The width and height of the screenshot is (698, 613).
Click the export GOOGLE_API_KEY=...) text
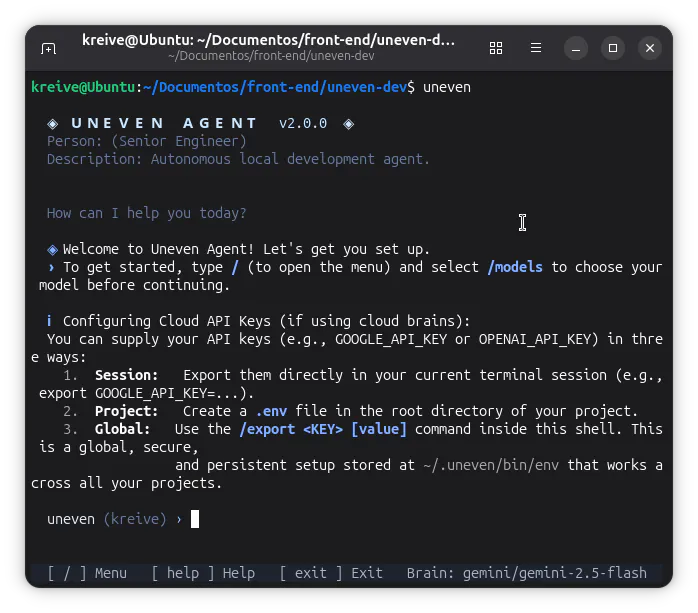pyautogui.click(x=146, y=393)
